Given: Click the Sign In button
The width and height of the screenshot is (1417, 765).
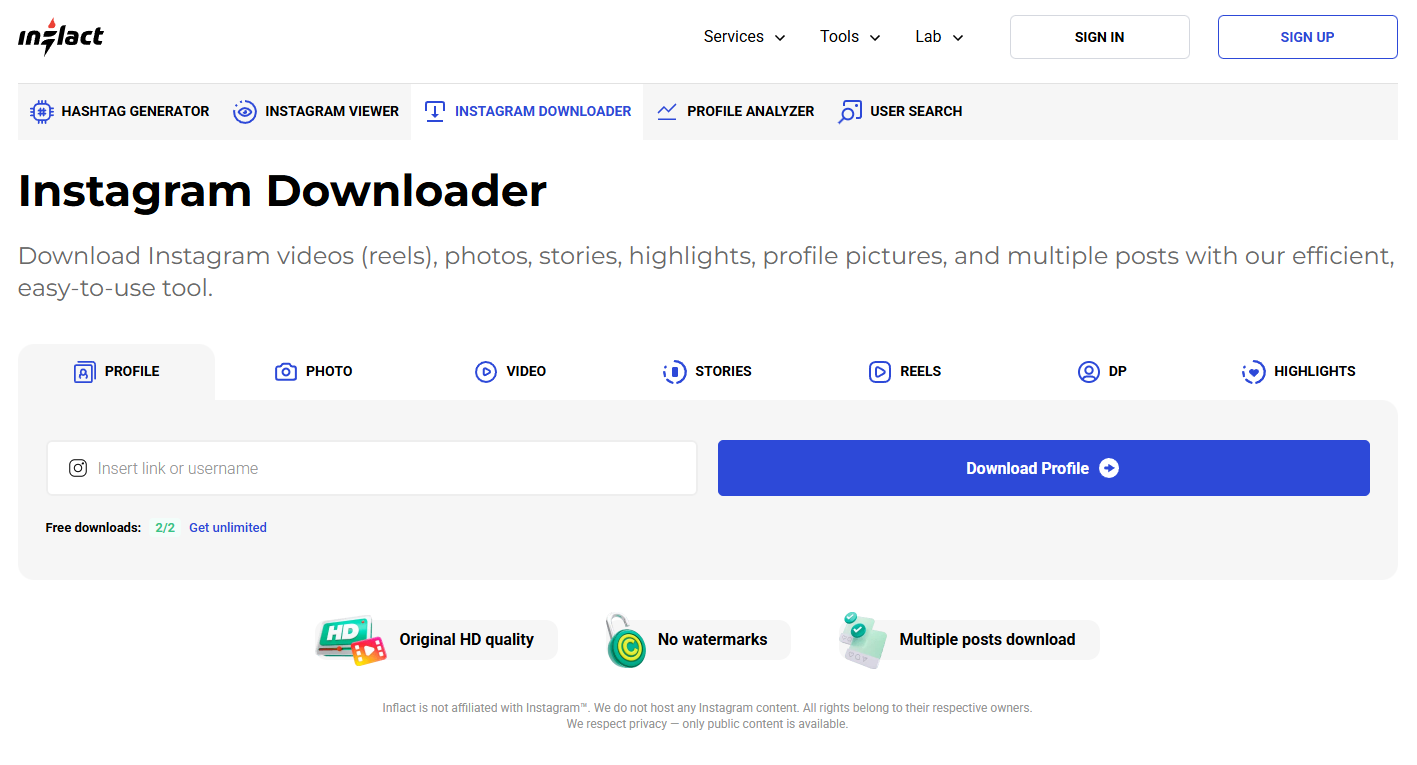Looking at the screenshot, I should click(x=1100, y=37).
